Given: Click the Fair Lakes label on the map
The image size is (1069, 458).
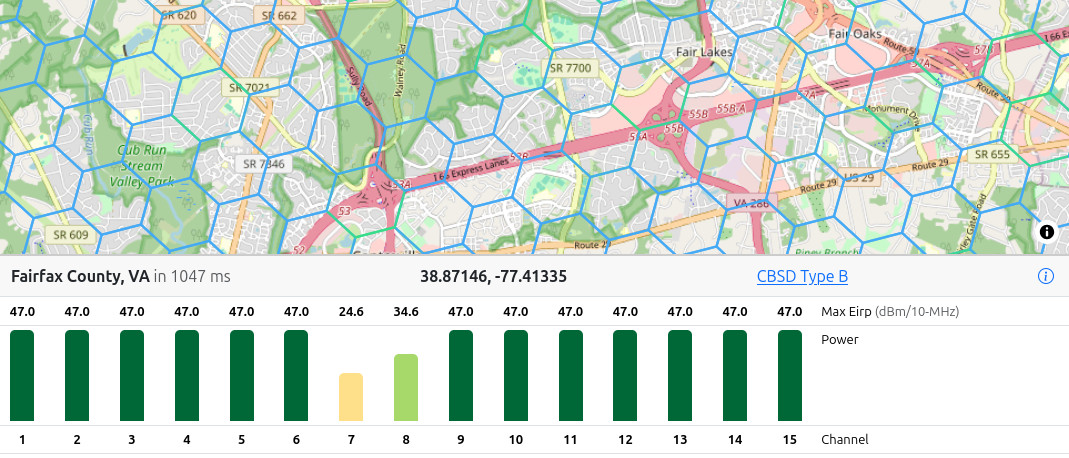Looking at the screenshot, I should pyautogui.click(x=704, y=51).
